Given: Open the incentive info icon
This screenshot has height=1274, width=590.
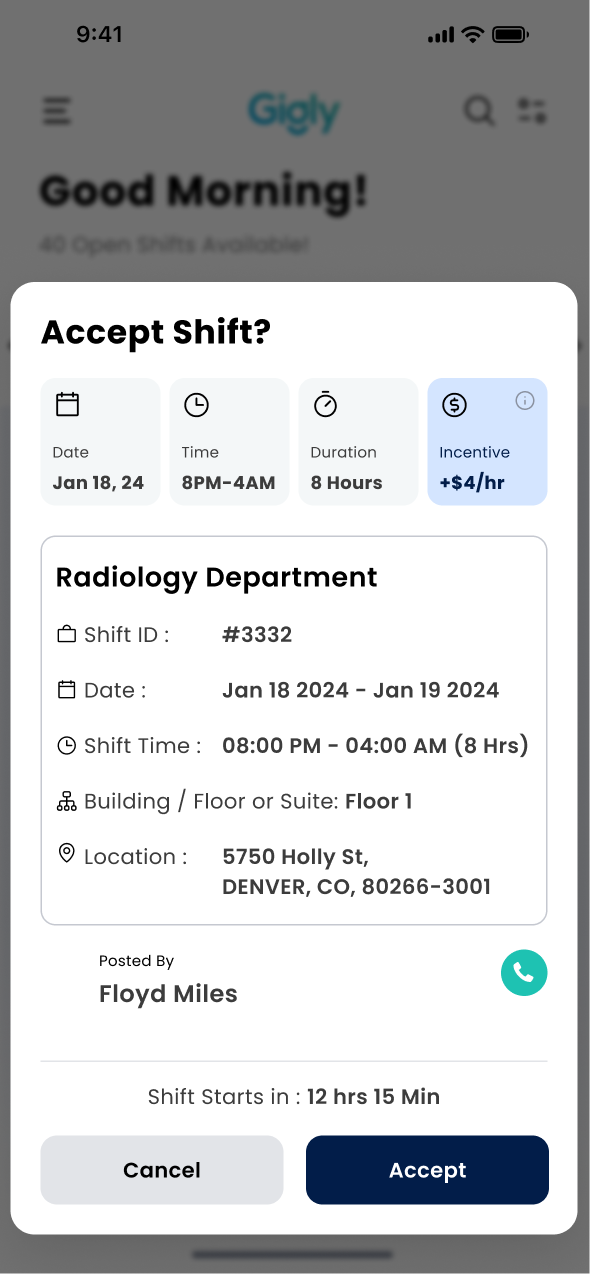Looking at the screenshot, I should pos(525,401).
